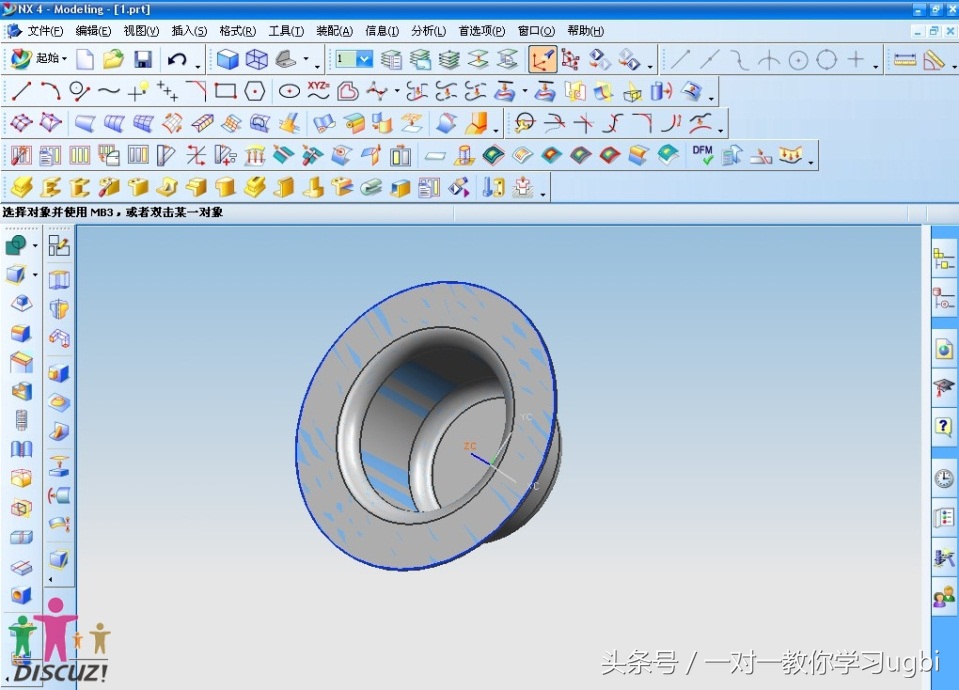Viewport: 959px width, 690px height.
Task: Open the Help panel on the right sidebar
Action: coord(943,427)
